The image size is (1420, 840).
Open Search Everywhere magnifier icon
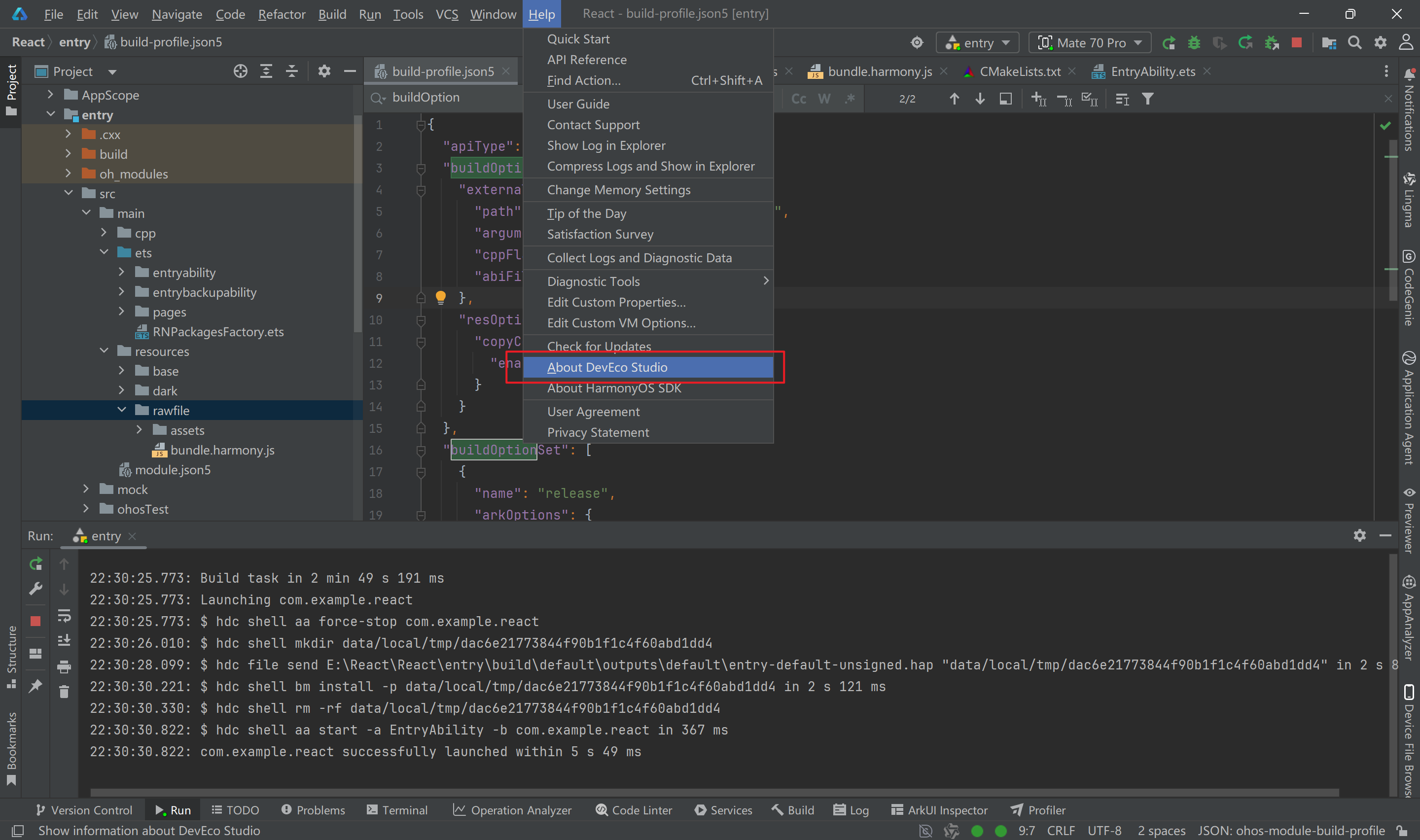coord(1354,42)
